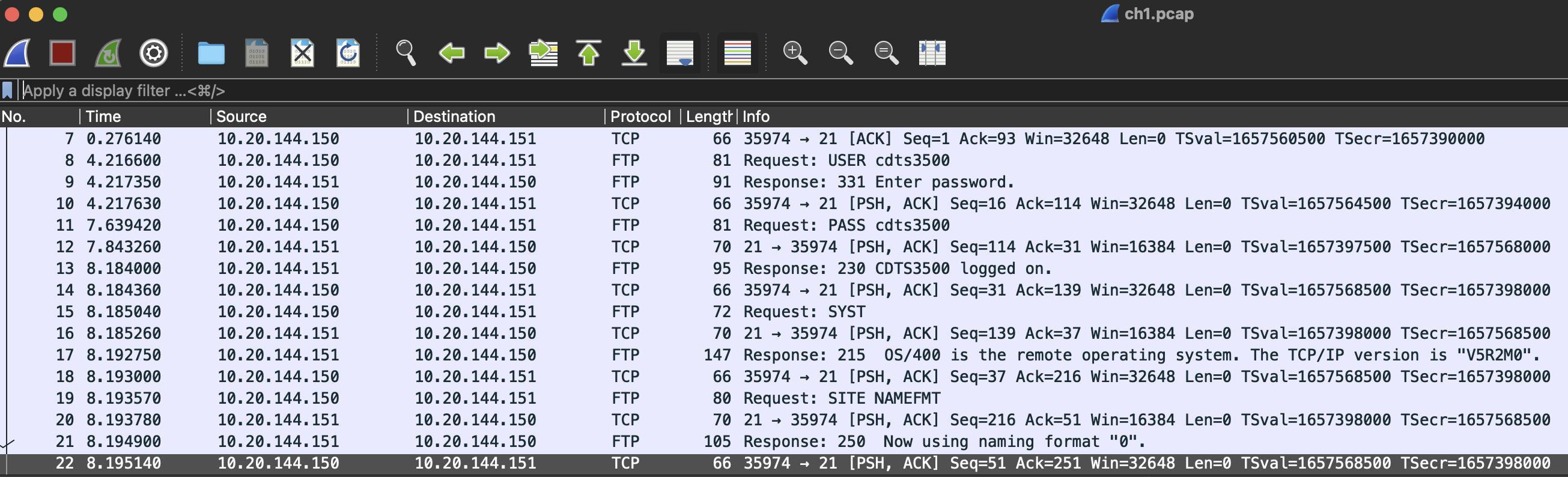Save this capture file

(257, 53)
